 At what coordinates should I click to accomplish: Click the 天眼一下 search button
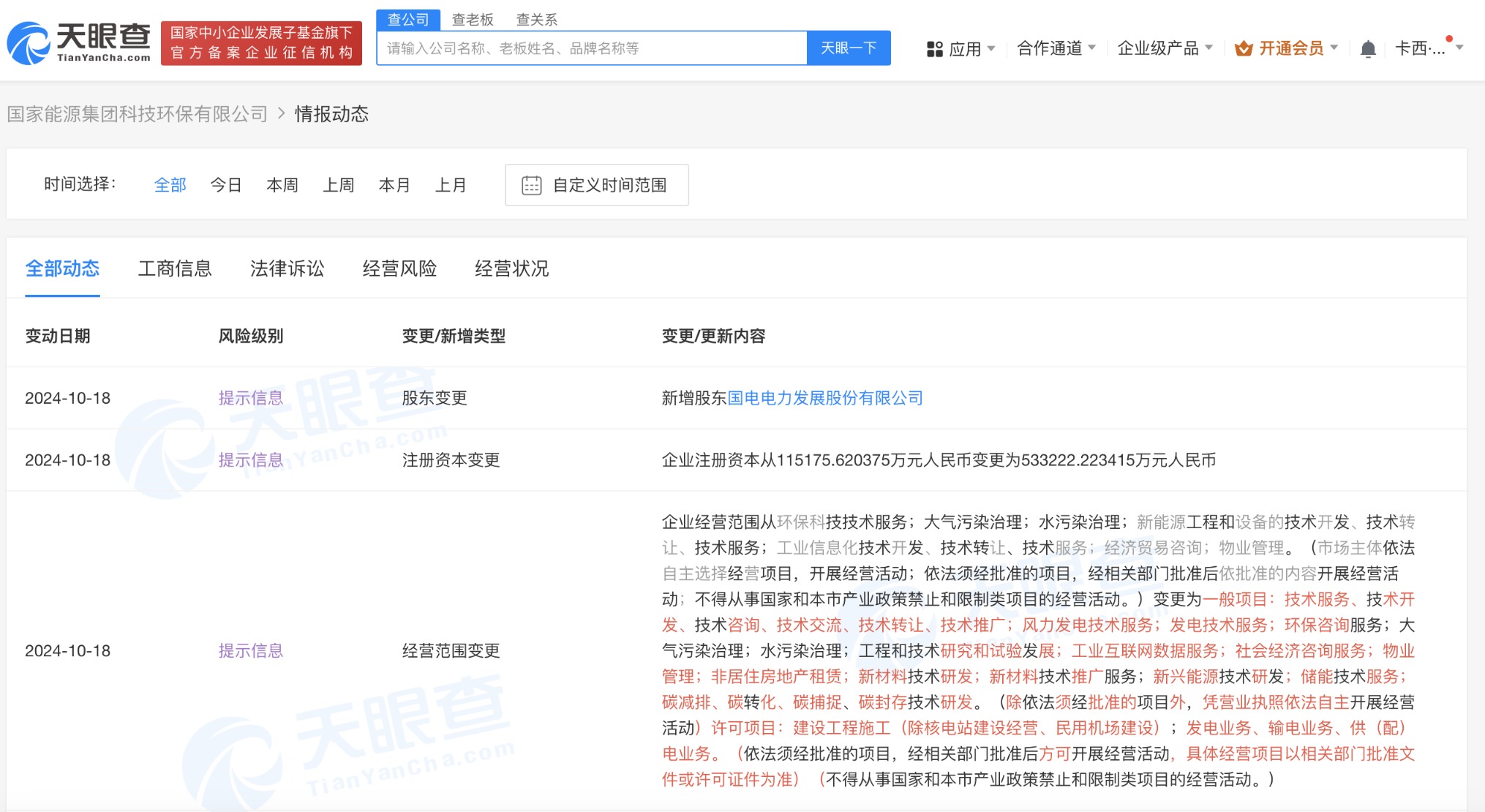click(849, 48)
